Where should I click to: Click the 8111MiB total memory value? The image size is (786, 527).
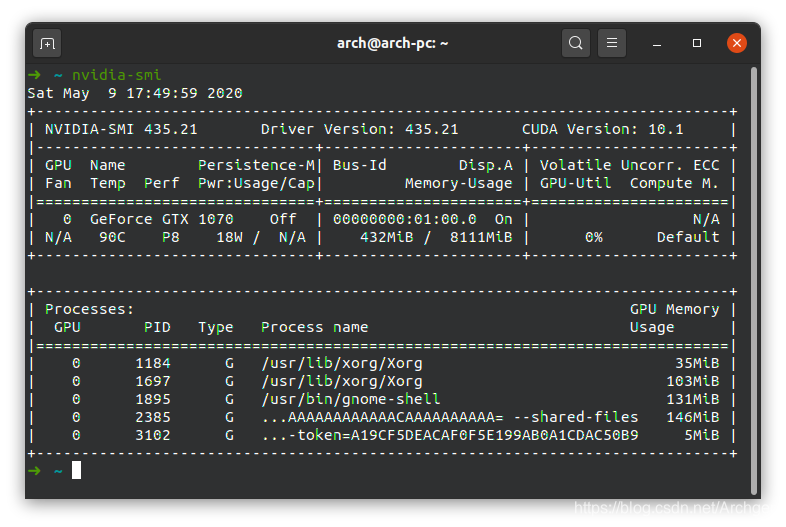(481, 238)
